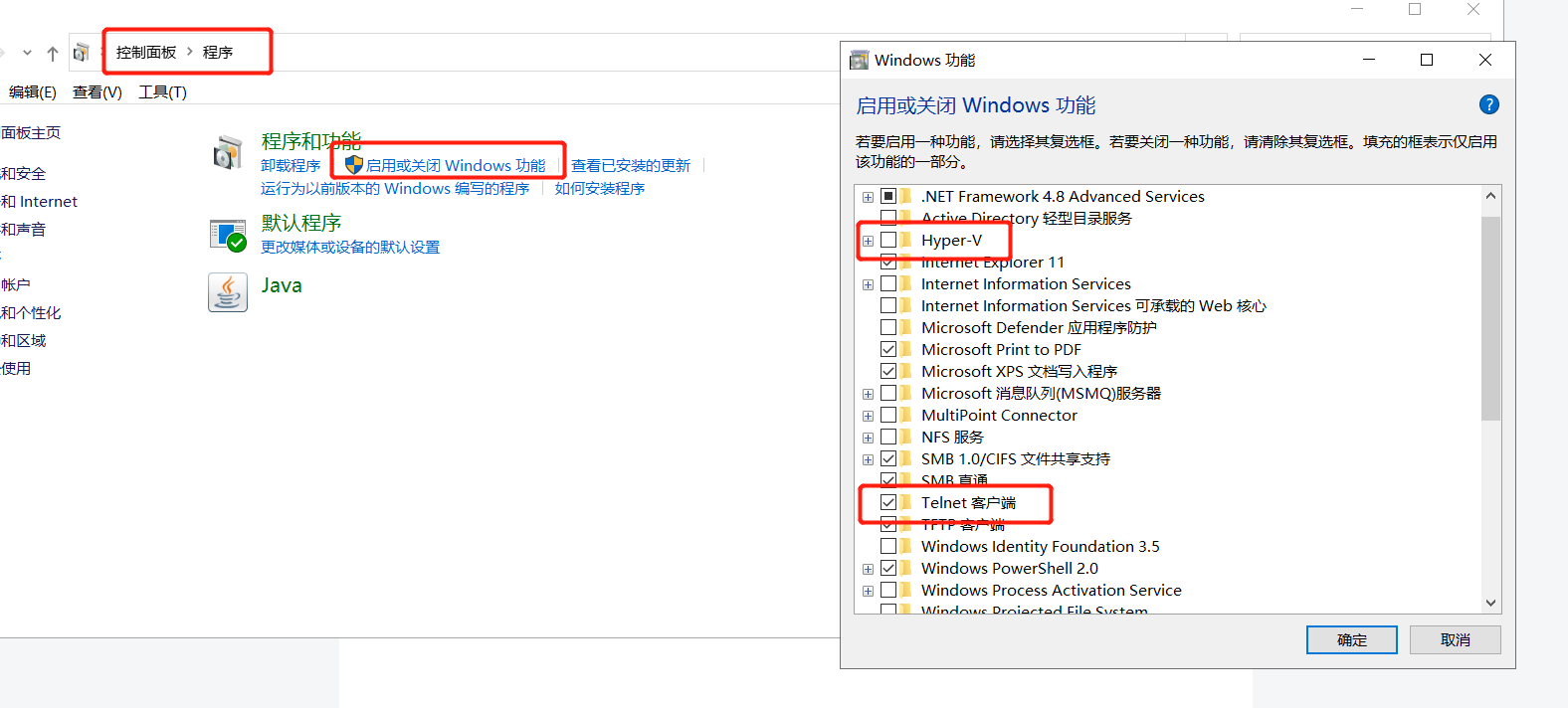Click 控制面板 in the address breadcrumb
This screenshot has width=1568, height=708.
(146, 52)
